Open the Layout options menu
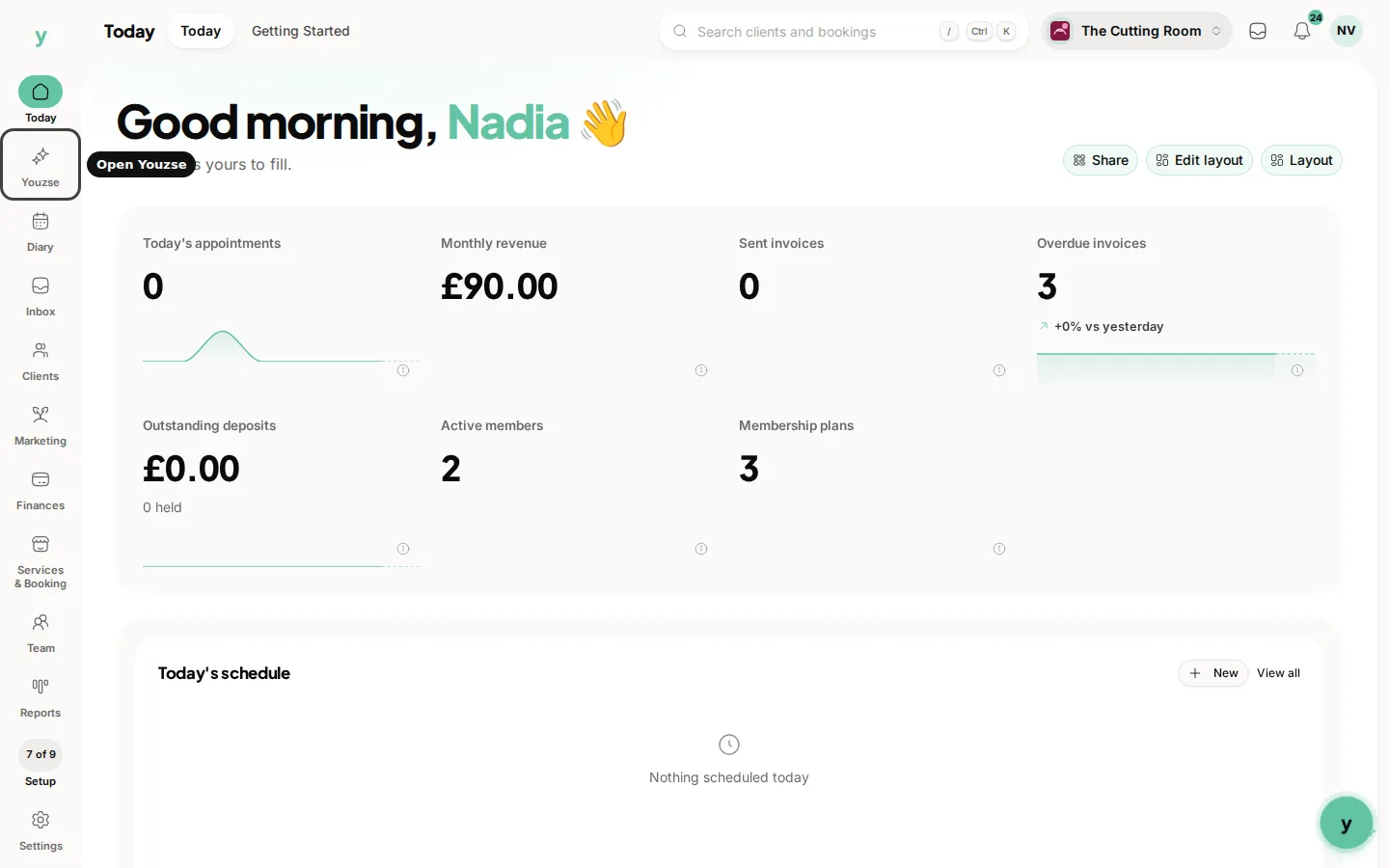This screenshot has height=868, width=1389. coord(1301,160)
